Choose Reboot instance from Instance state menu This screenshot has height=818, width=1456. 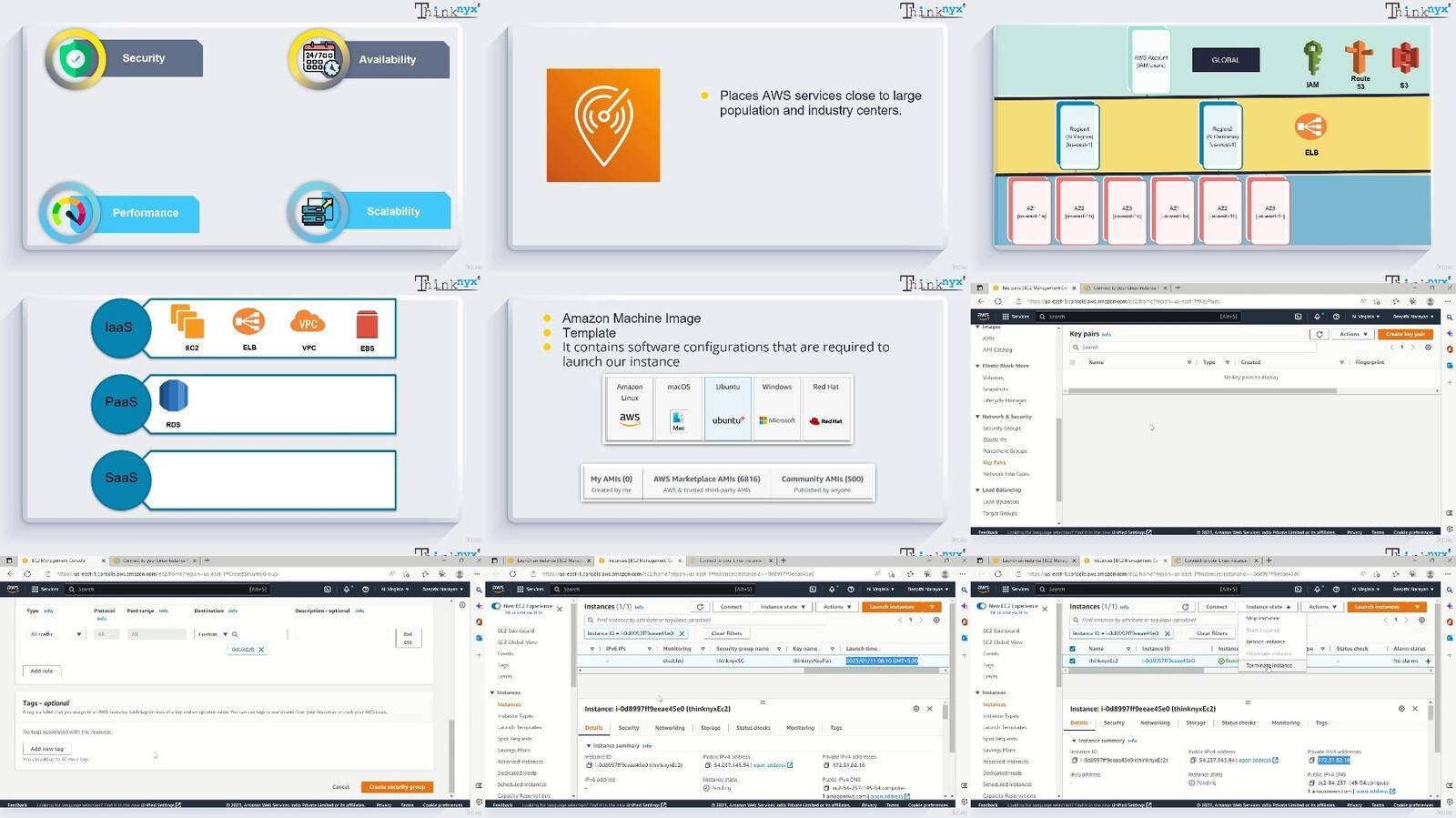[1265, 642]
